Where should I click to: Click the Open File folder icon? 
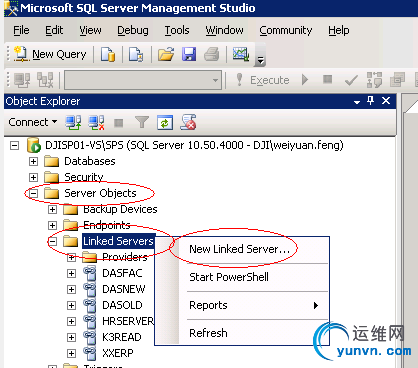click(166, 54)
